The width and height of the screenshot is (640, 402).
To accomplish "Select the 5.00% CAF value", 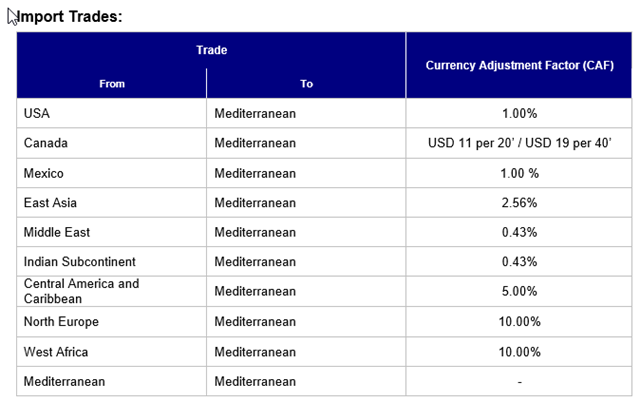I will [x=520, y=291].
